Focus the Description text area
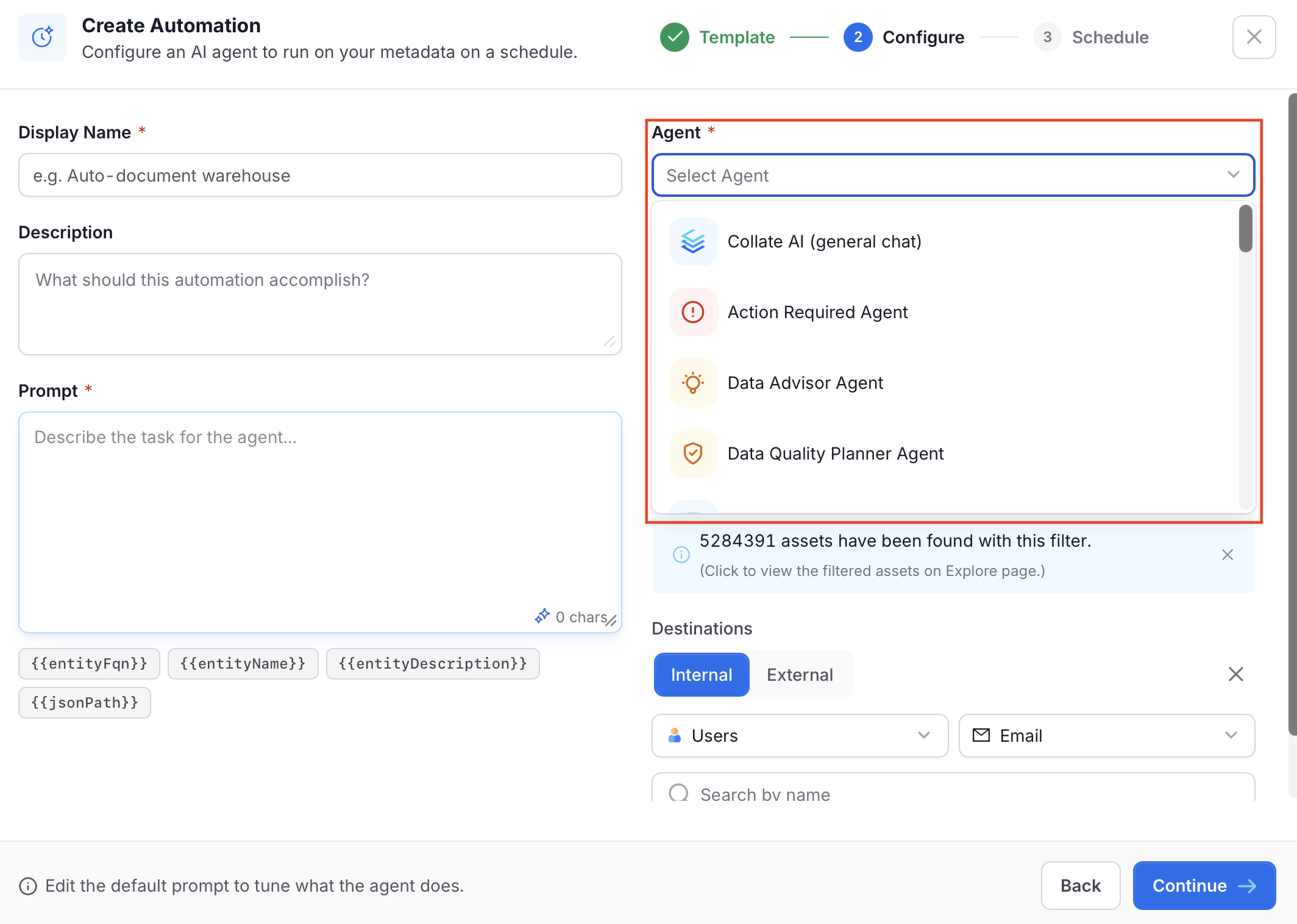Viewport: 1297px width, 924px height. tap(320, 304)
